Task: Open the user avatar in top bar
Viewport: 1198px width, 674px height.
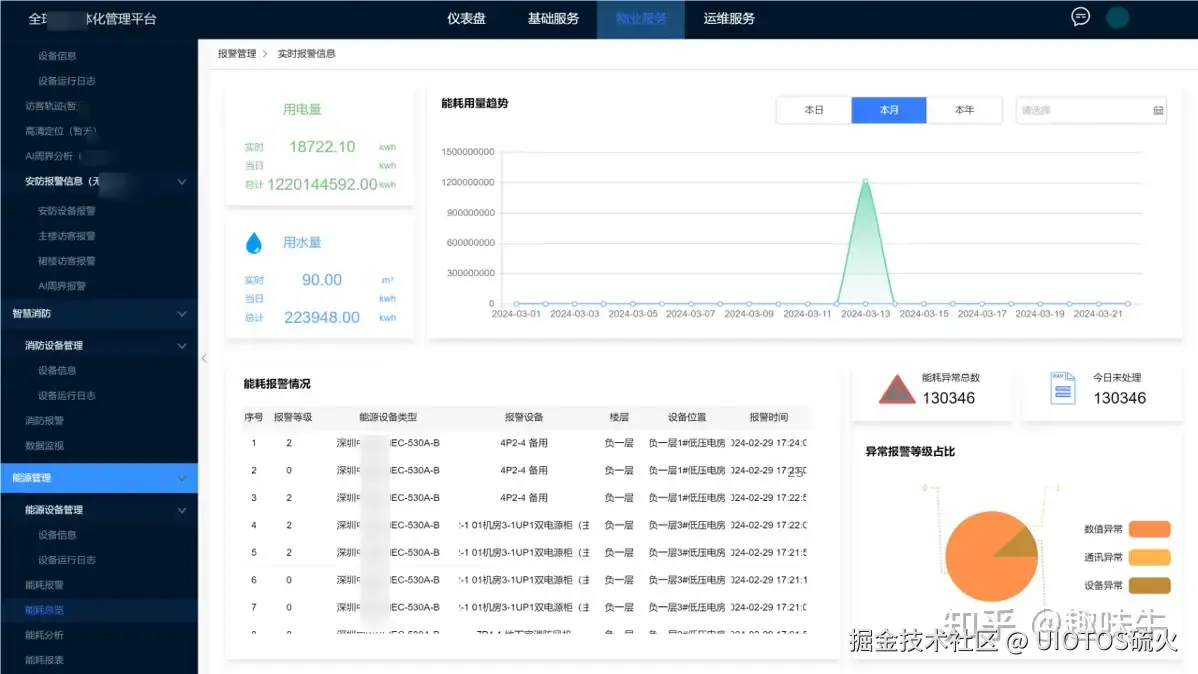Action: pyautogui.click(x=1118, y=18)
